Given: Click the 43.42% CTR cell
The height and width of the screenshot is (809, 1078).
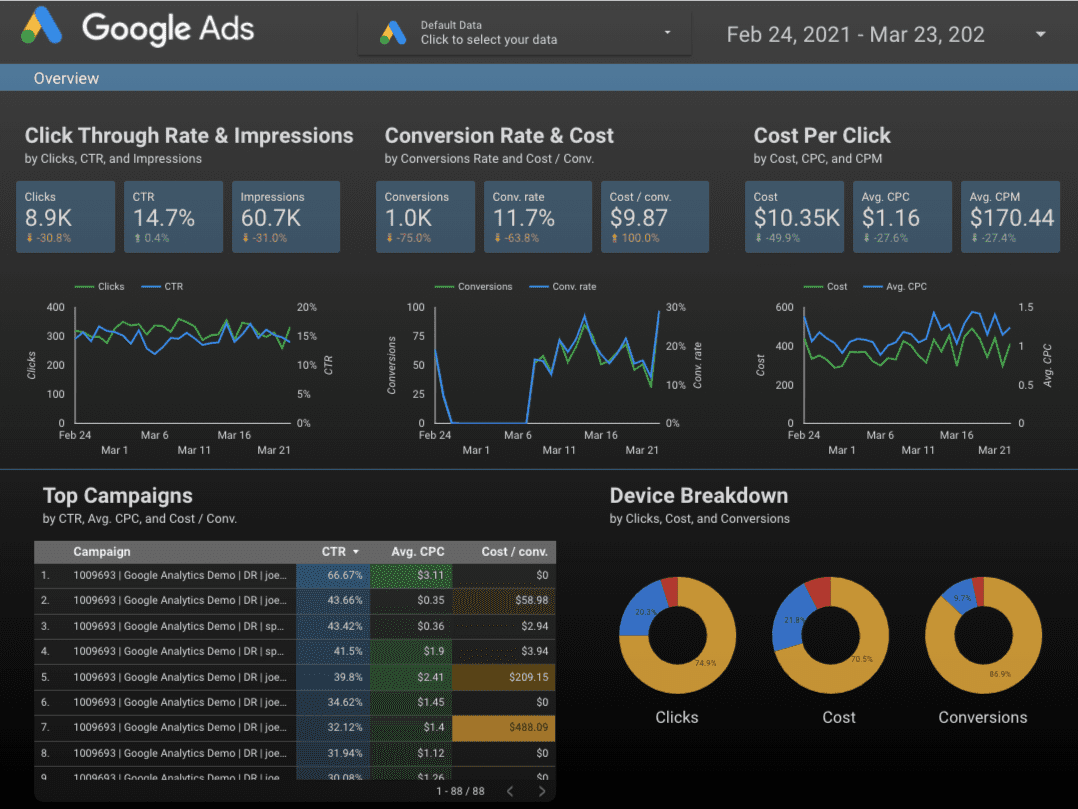Looking at the screenshot, I should click(333, 626).
